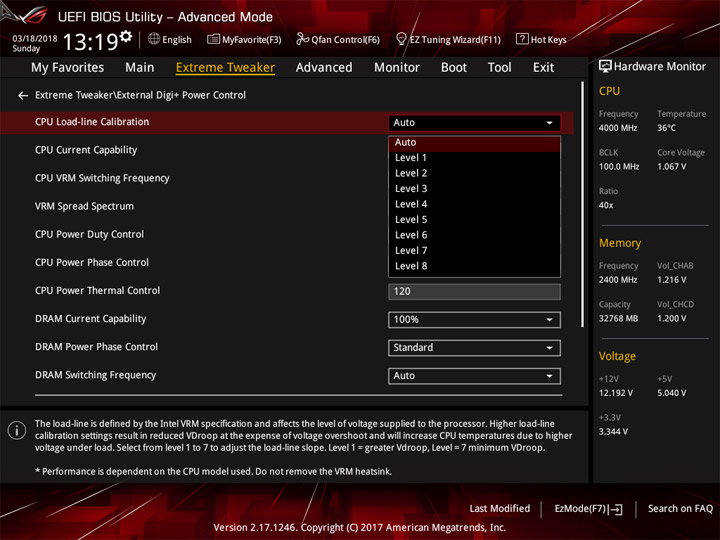Click the info icon beside the help text

click(x=17, y=431)
